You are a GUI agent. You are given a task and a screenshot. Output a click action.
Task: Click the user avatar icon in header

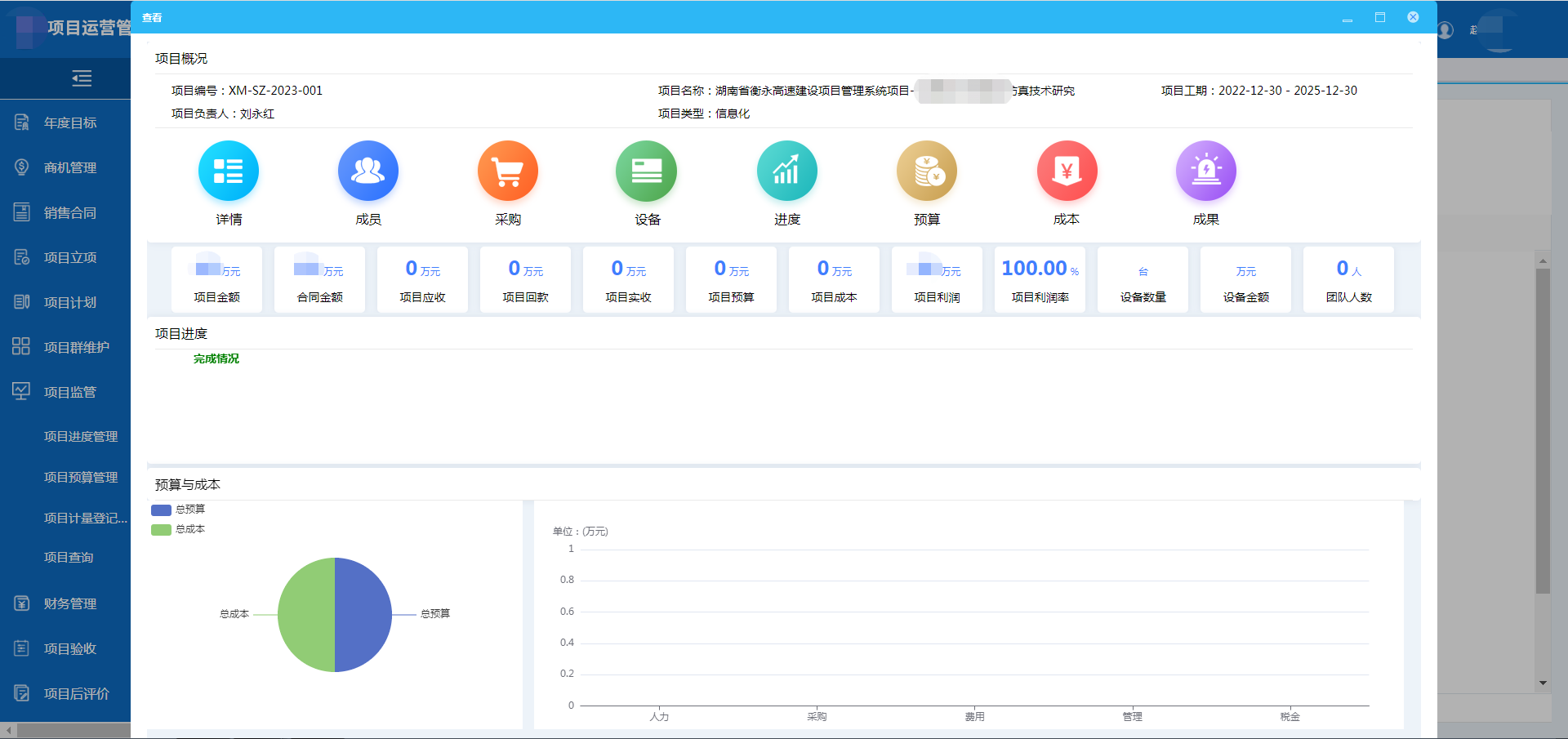pos(1445,30)
